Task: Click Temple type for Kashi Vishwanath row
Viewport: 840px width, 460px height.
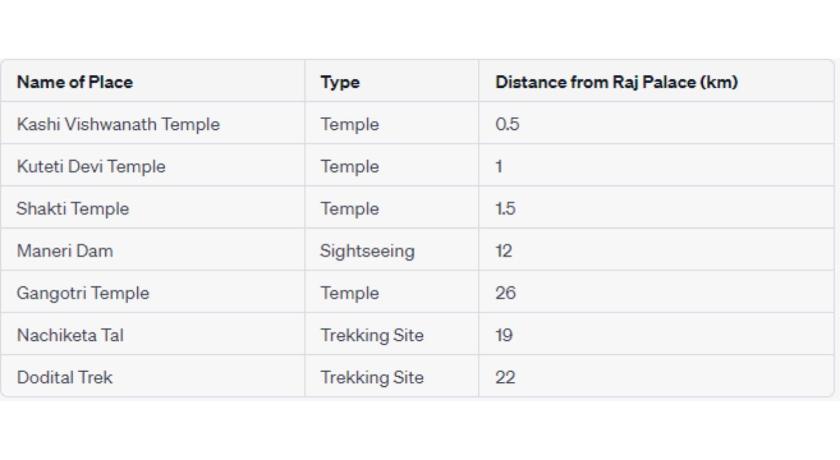Action: pos(350,124)
